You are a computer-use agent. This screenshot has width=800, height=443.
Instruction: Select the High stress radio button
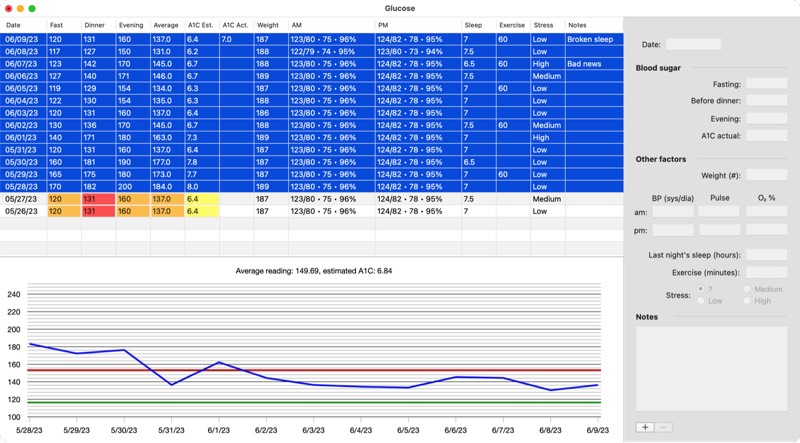tap(747, 300)
